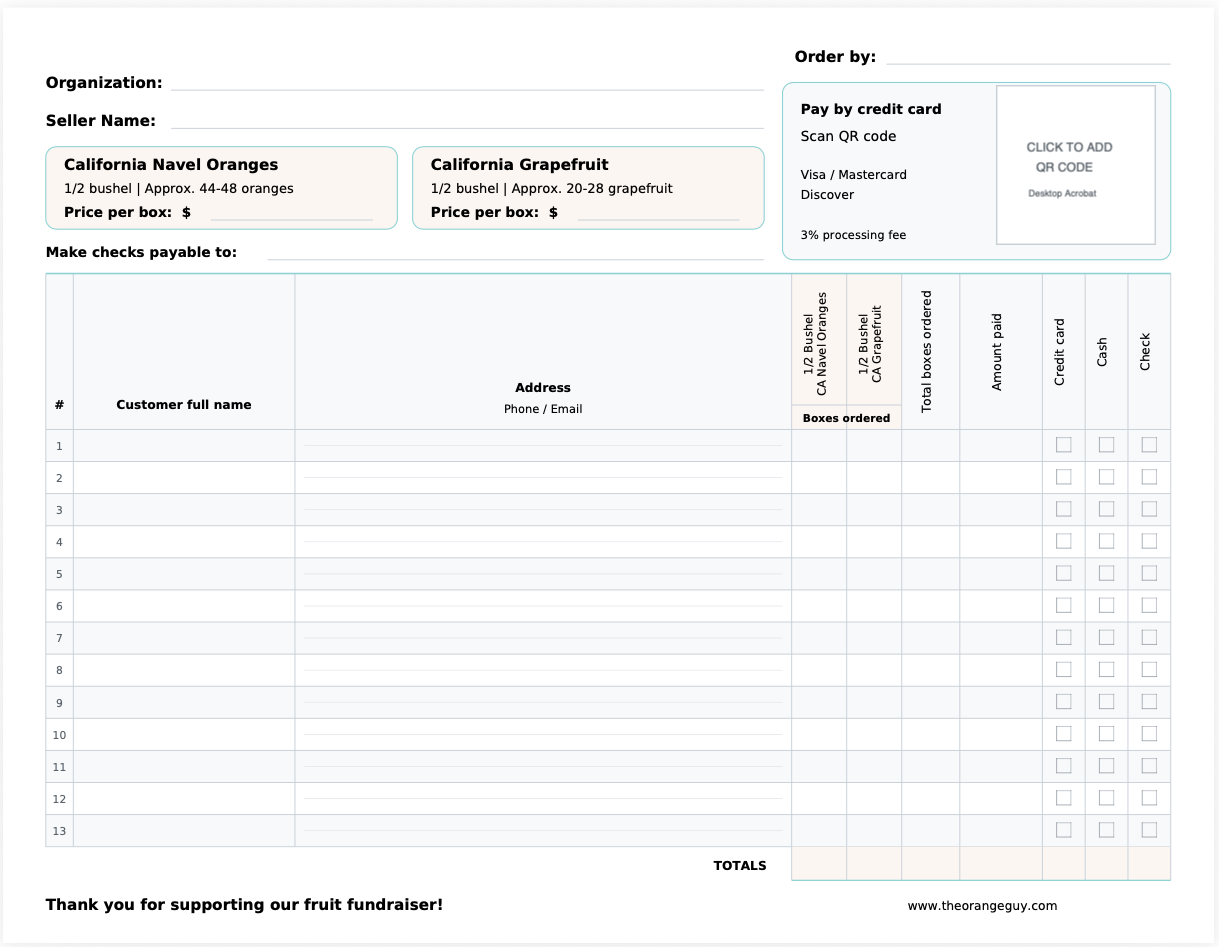
Task: Click the Total boxes ordered cell in TOTALS row
Action: coord(930,864)
